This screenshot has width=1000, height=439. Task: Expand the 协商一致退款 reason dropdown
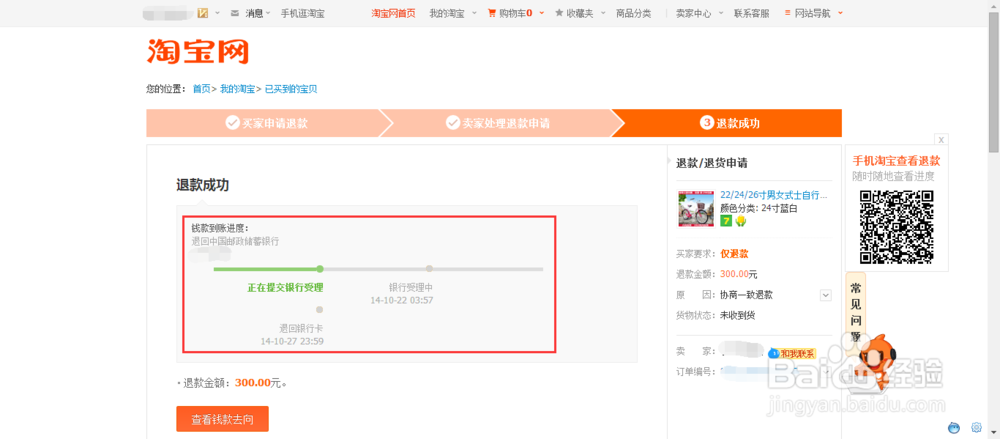pyautogui.click(x=826, y=295)
